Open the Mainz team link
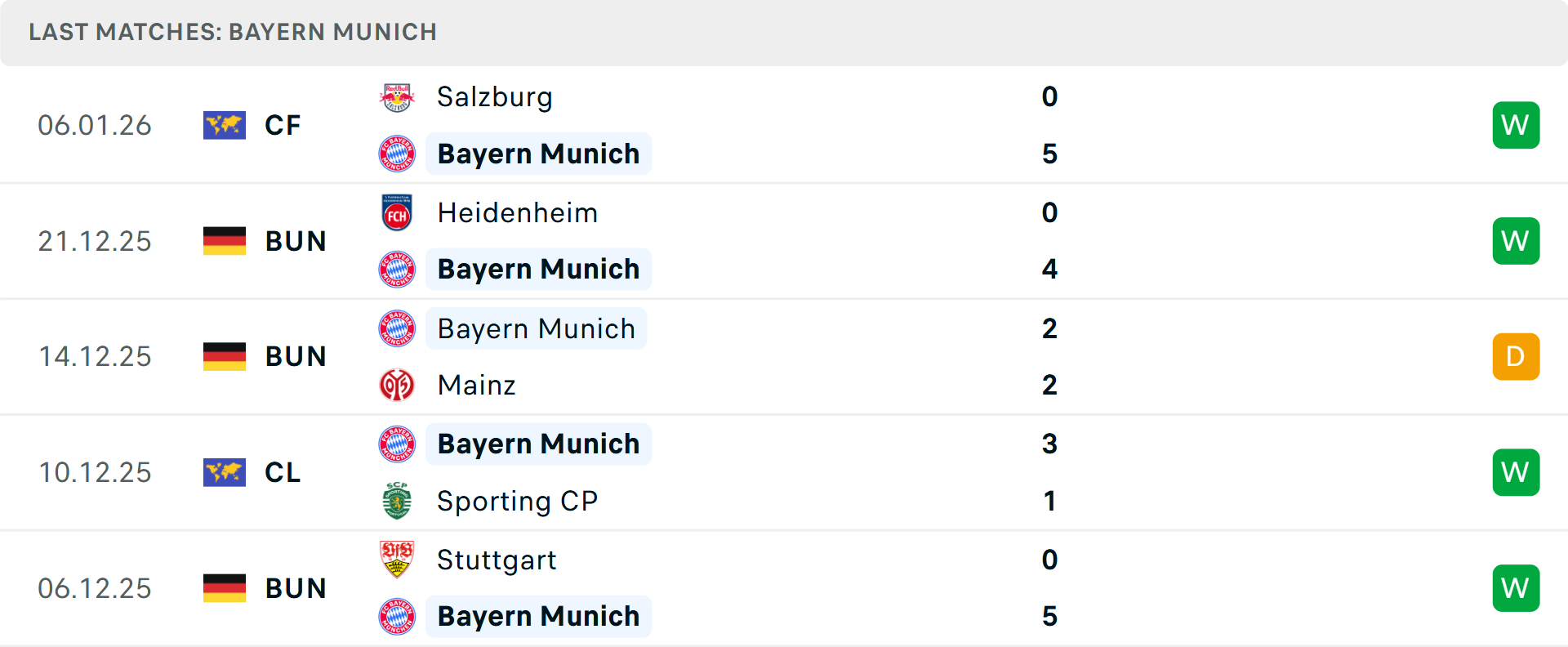 click(x=476, y=385)
